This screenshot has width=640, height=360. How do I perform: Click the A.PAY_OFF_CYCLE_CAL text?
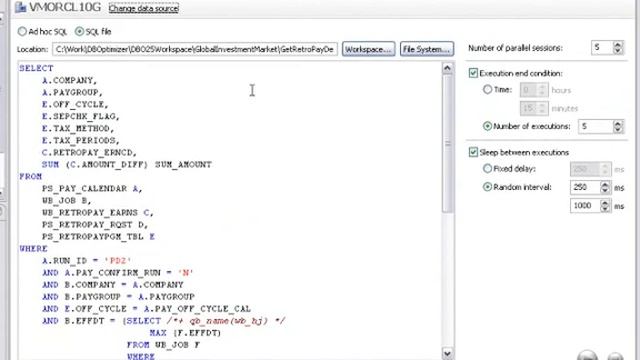tap(197, 309)
